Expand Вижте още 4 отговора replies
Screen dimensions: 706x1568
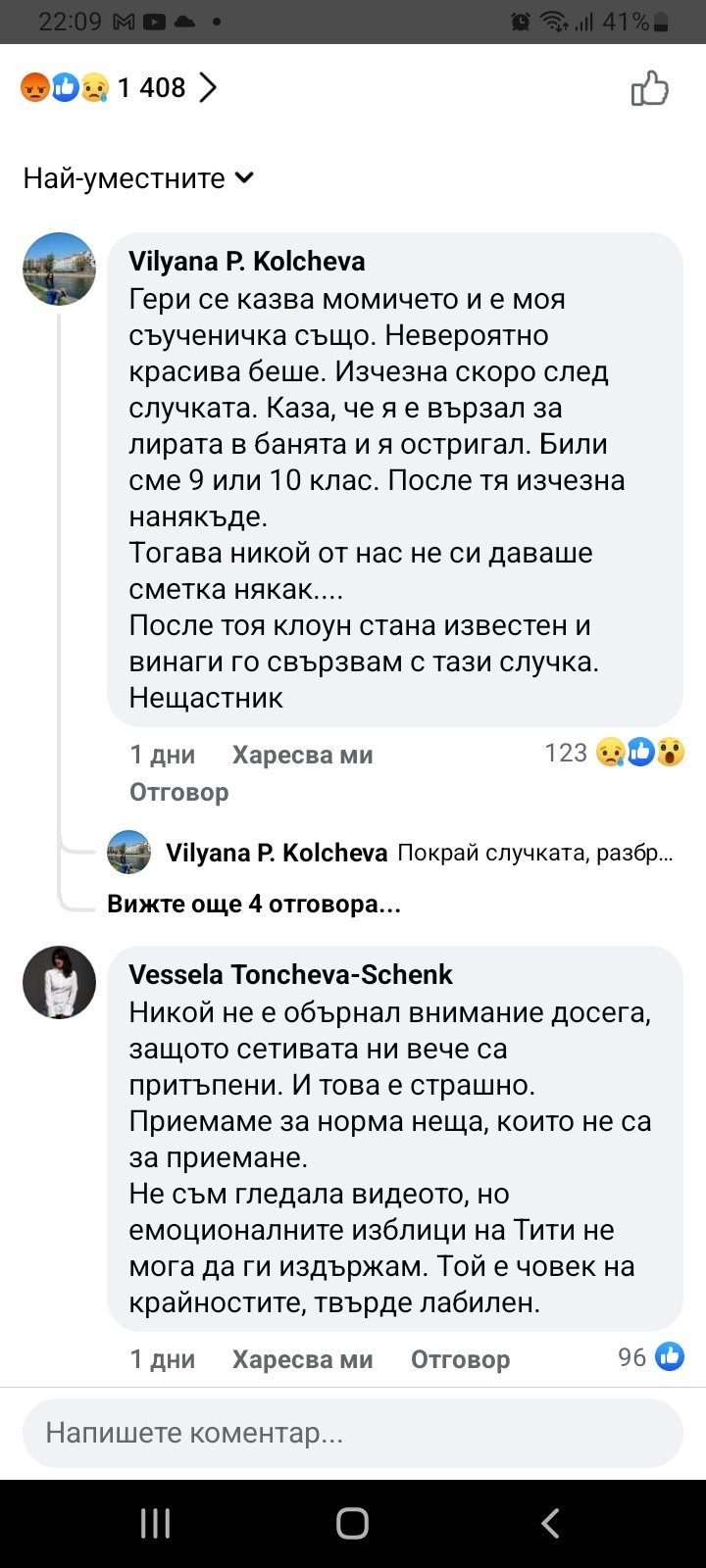click(254, 904)
